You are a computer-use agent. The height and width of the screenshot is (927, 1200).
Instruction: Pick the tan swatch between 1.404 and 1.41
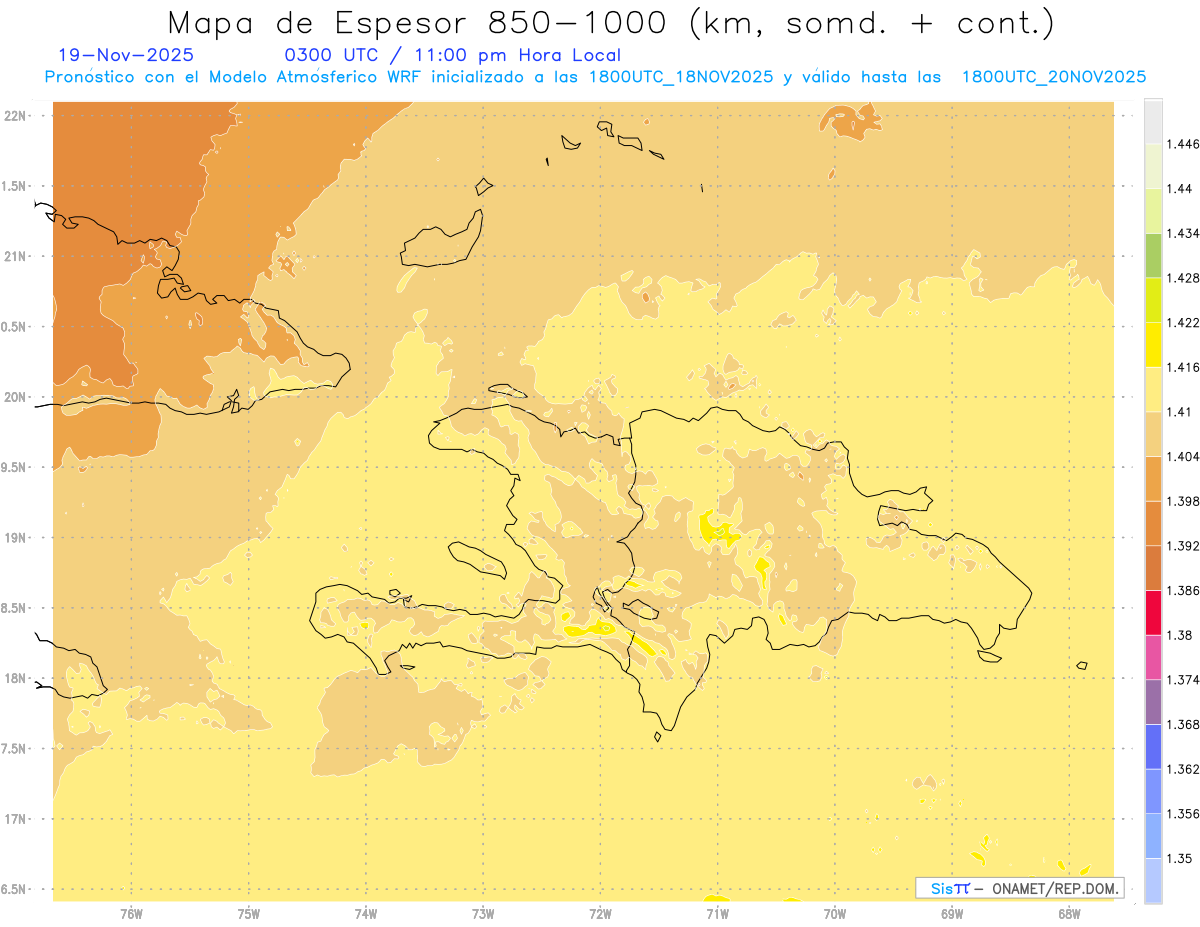1153,434
